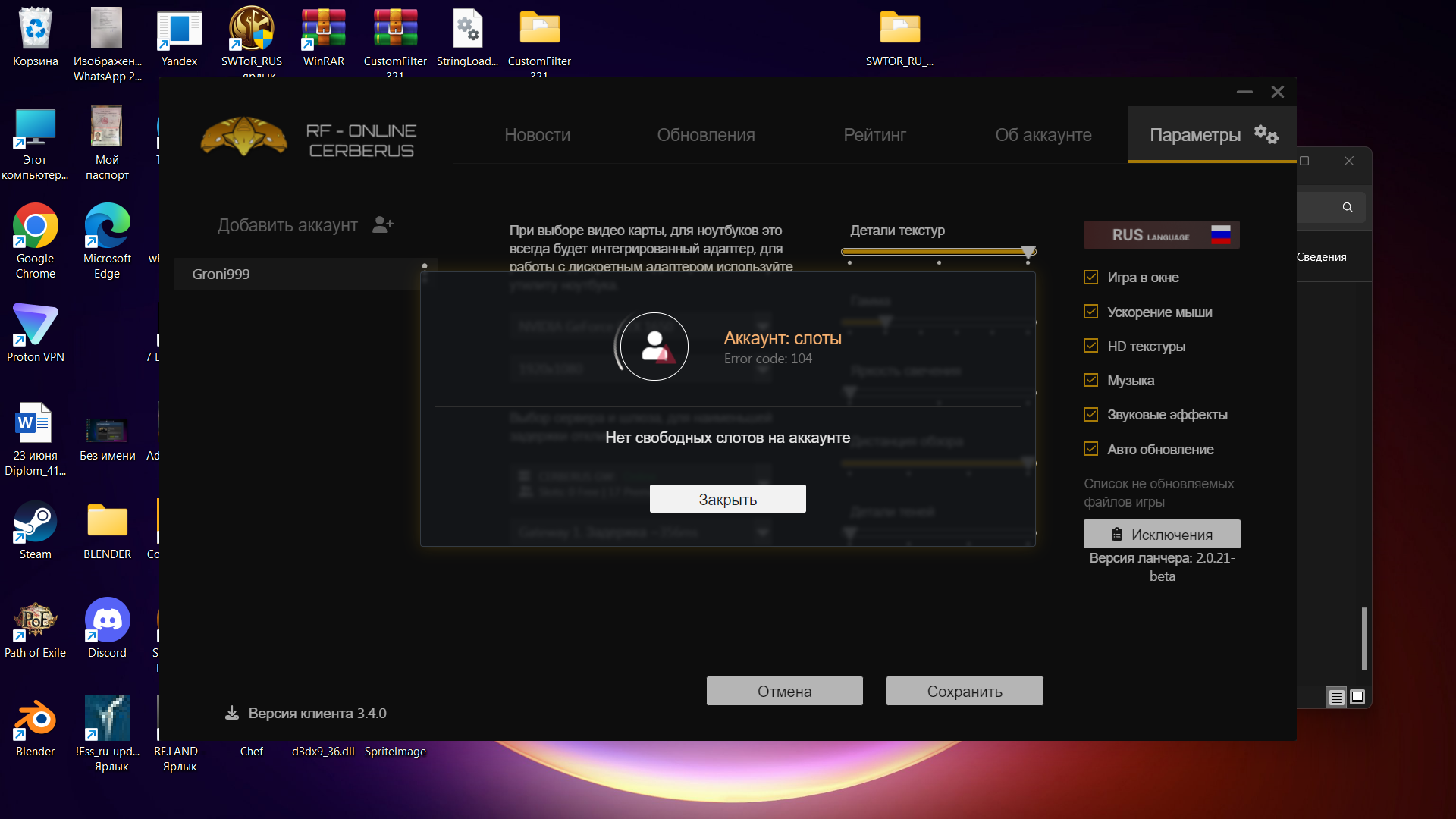Launch the WinRAR desktop icon
Screen dimensions: 1456x819
click(323, 29)
